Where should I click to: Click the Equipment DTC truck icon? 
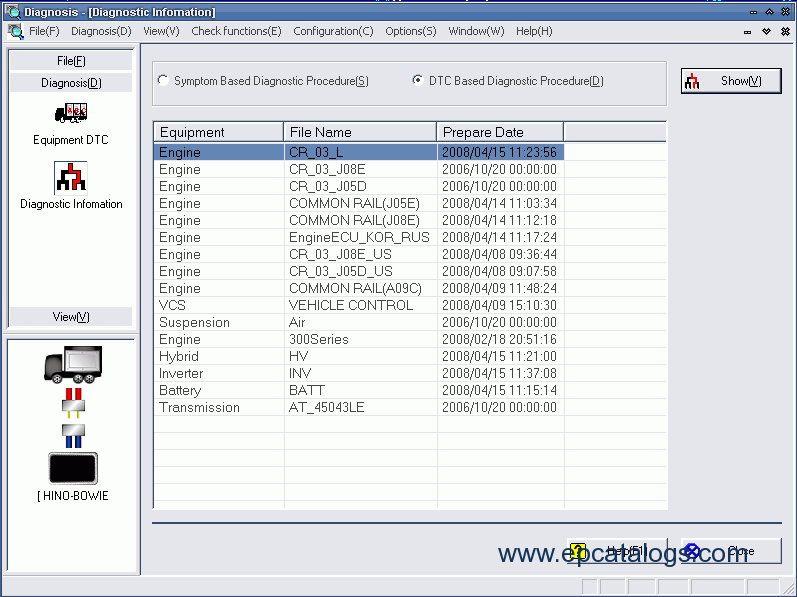(x=70, y=113)
